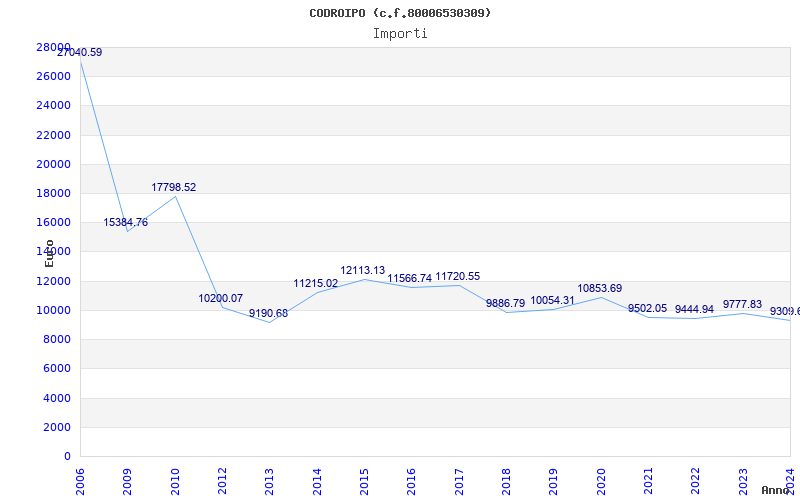800x500 pixels.
Task: Click the y-axis value 24000
Action: coord(54,106)
